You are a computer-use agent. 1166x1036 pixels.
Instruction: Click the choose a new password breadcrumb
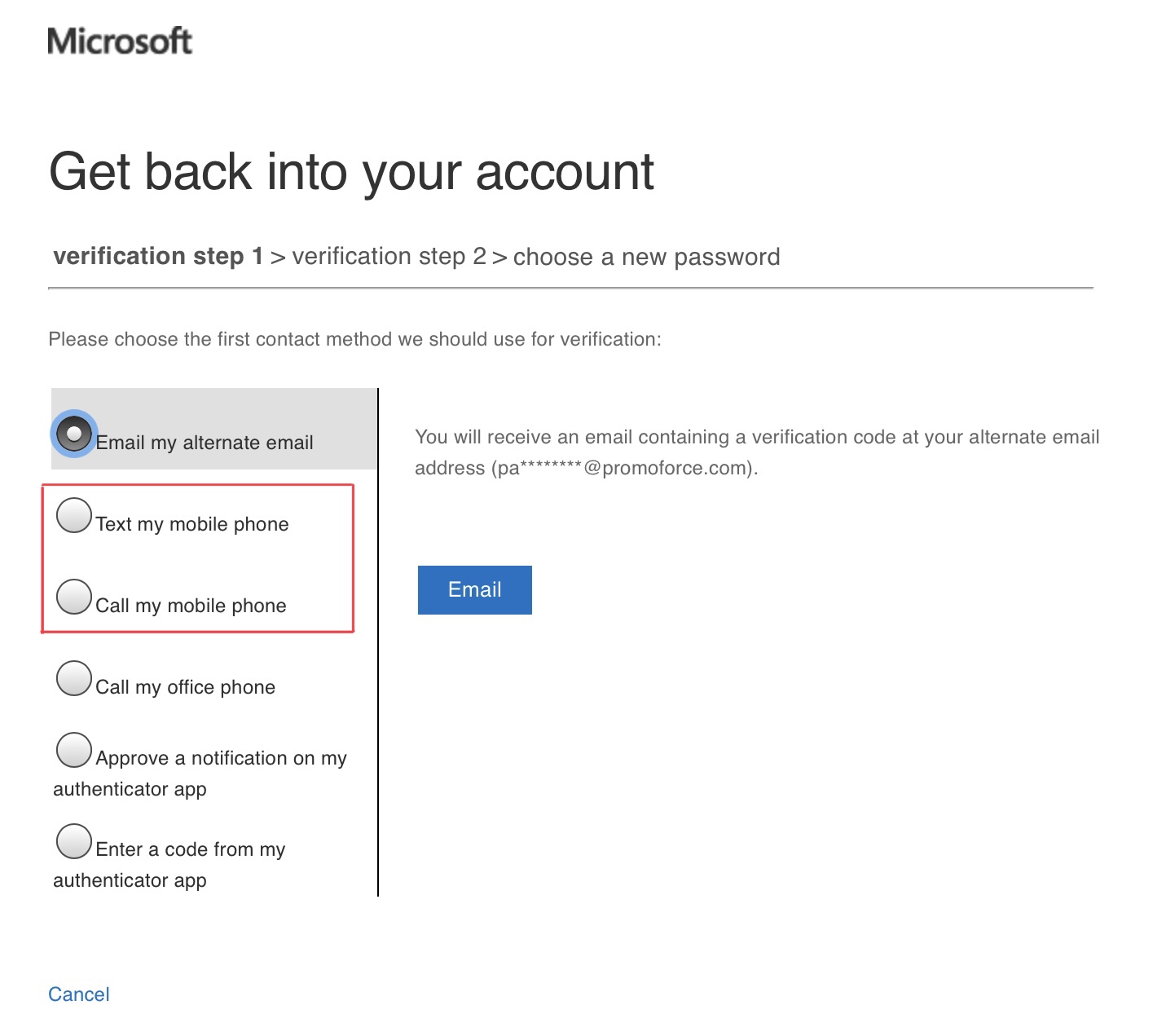tap(647, 256)
